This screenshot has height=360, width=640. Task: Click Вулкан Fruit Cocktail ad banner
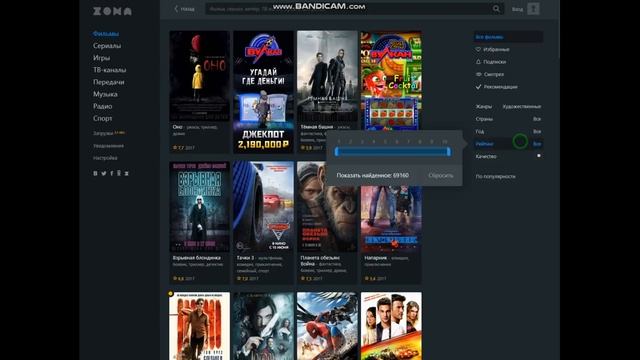391,80
